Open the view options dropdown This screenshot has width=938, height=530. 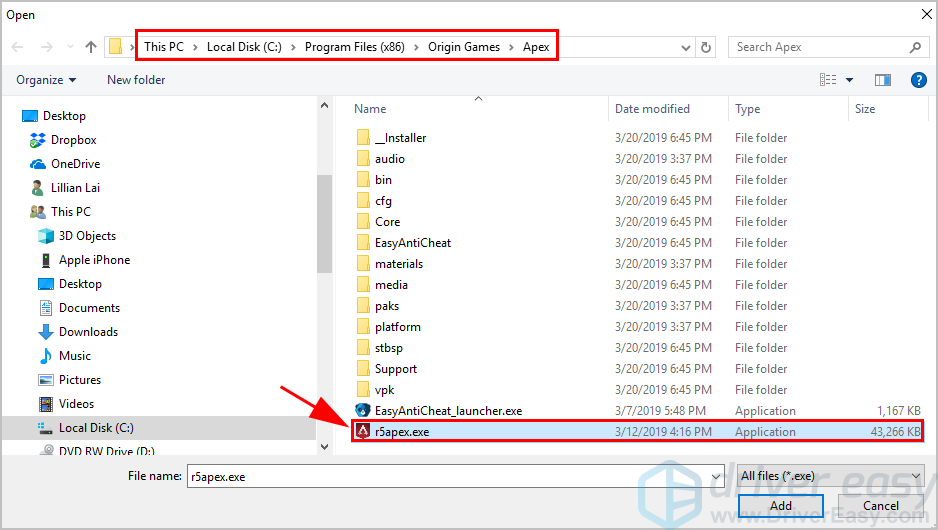pos(850,80)
